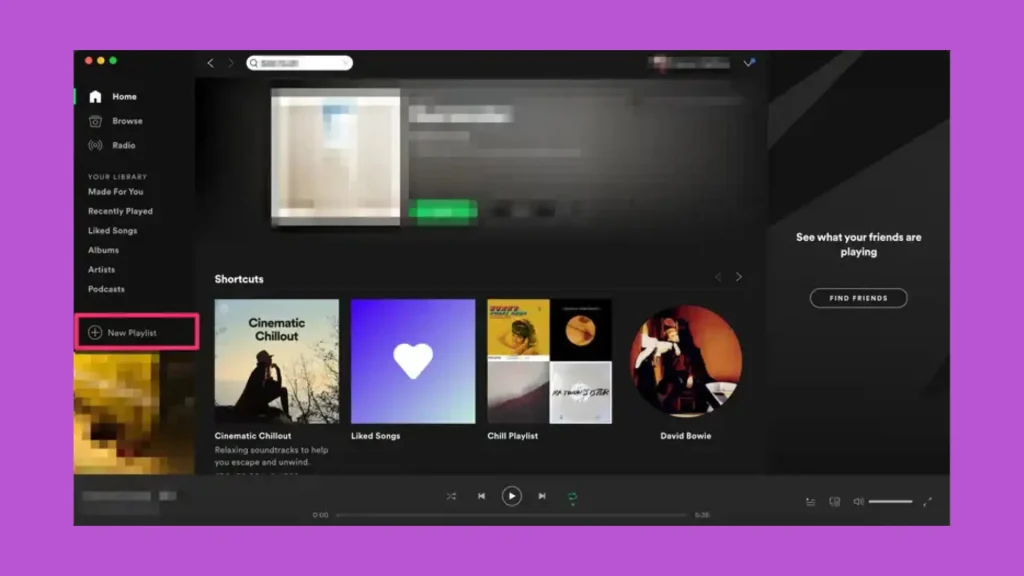Mute audio with the volume icon
This screenshot has width=1024, height=576.
click(857, 500)
